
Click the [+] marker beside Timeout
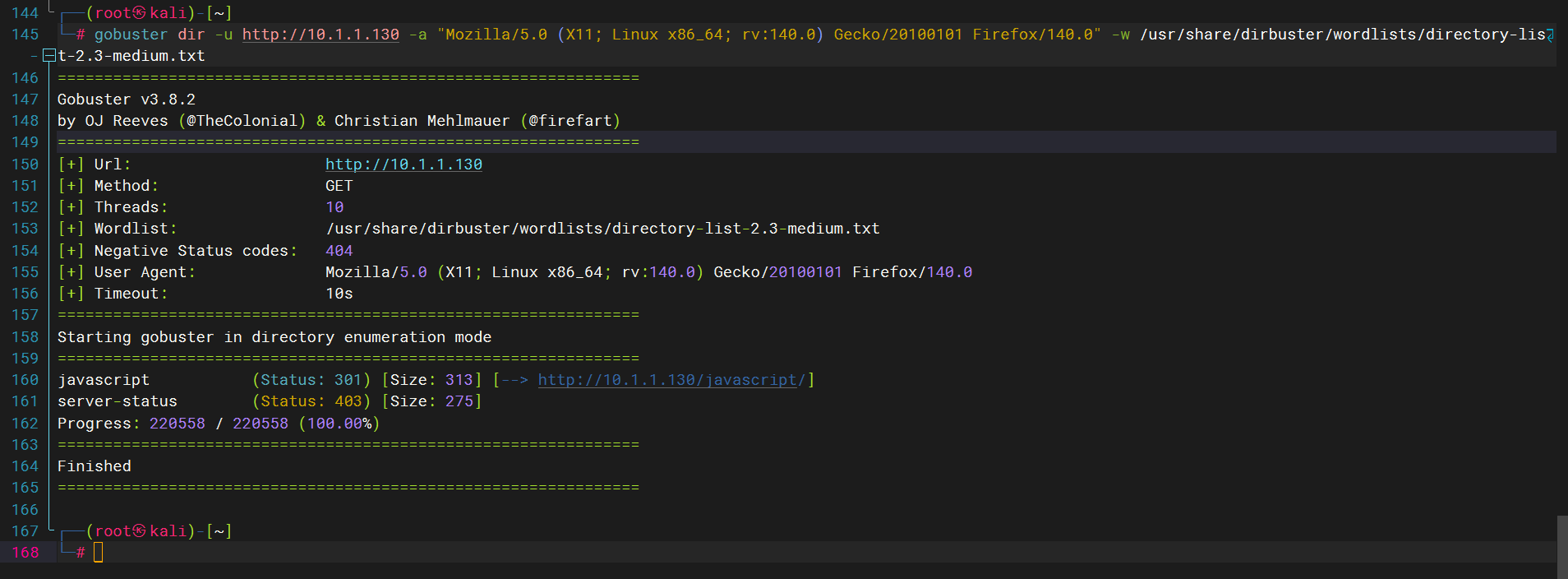coord(71,294)
